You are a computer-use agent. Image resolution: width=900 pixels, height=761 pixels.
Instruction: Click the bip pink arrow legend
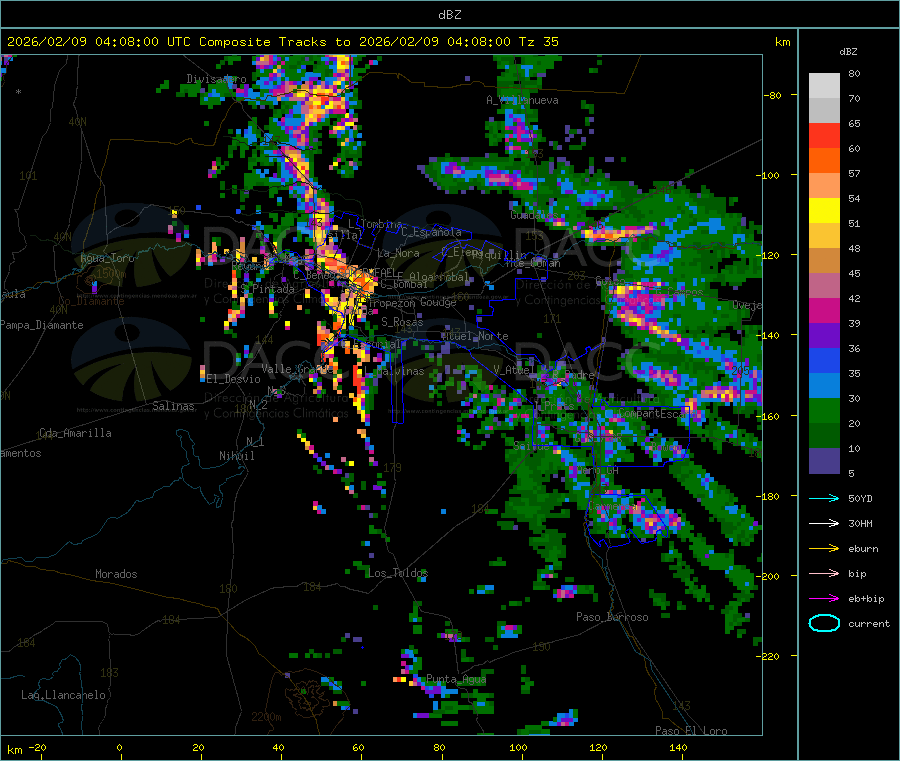coord(824,573)
